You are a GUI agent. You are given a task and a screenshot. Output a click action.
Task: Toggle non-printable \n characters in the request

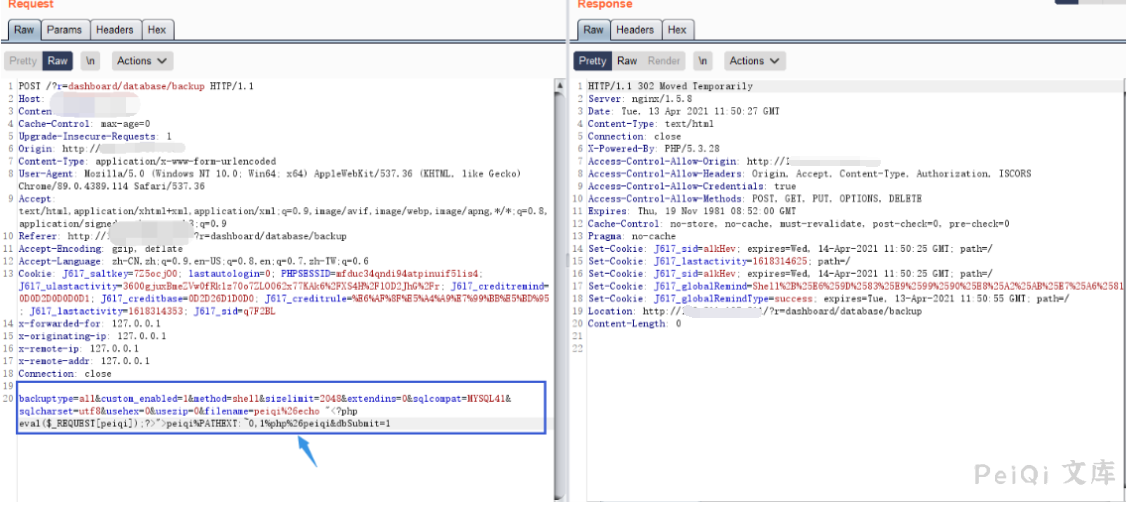[91, 61]
